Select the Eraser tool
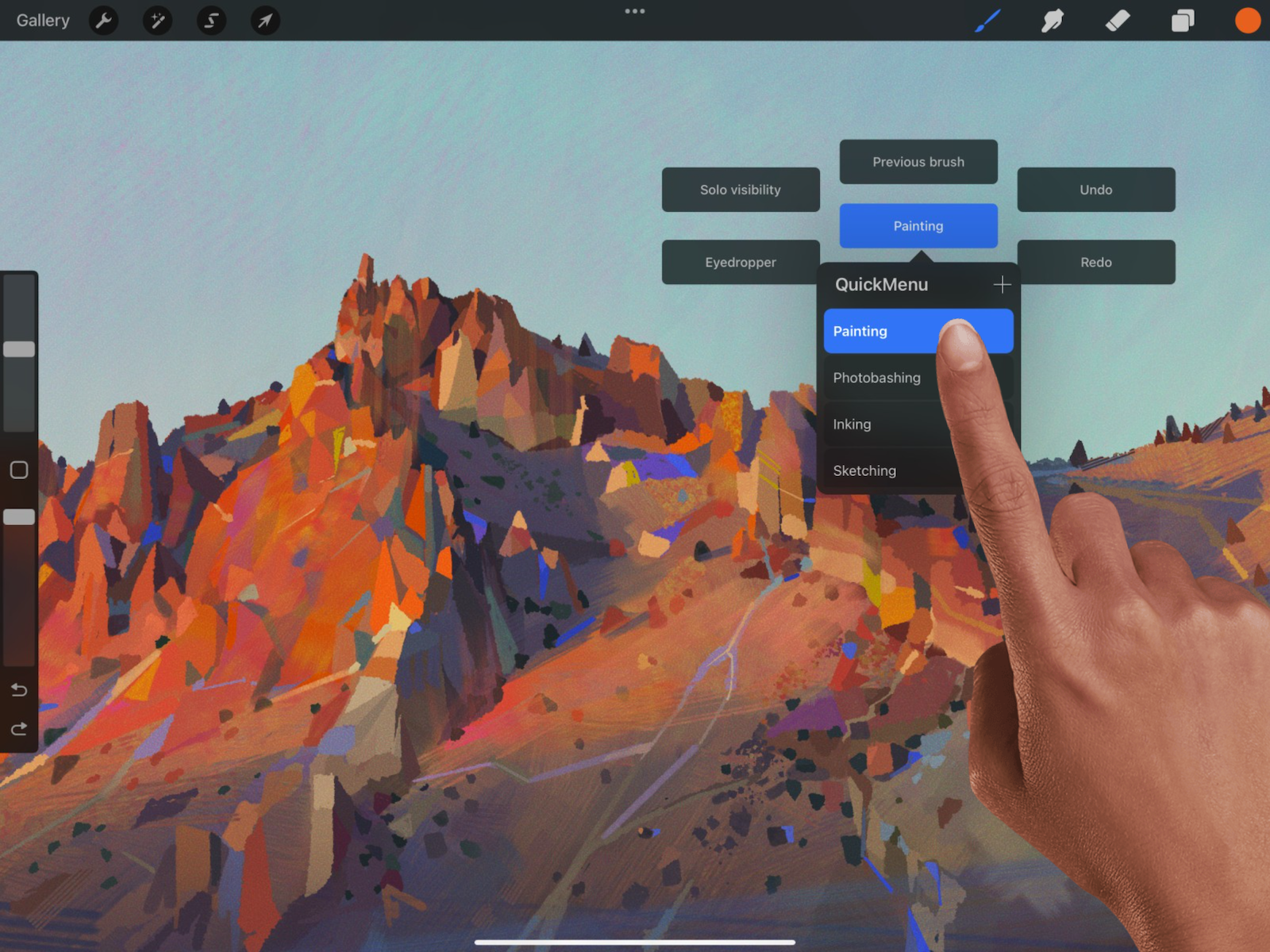This screenshot has height=952, width=1270. pos(1118,21)
